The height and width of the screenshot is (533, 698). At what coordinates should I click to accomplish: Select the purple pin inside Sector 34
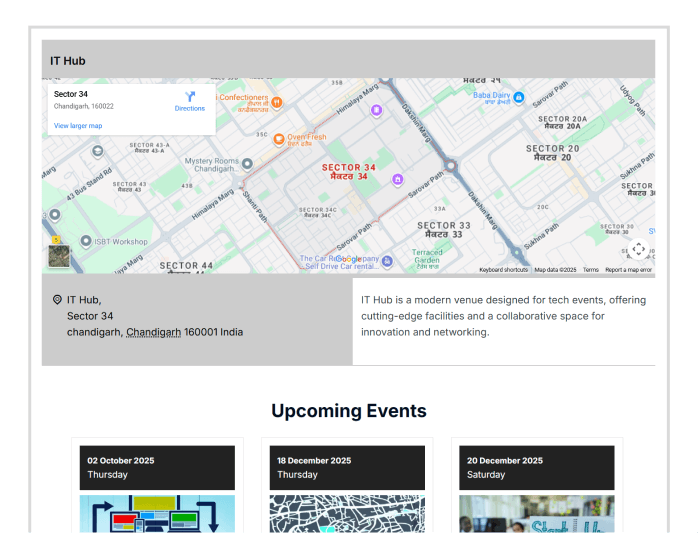pyautogui.click(x=397, y=180)
